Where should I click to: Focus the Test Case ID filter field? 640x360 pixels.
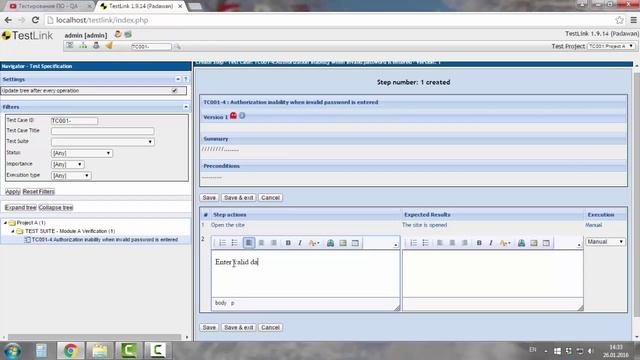[x=74, y=120]
